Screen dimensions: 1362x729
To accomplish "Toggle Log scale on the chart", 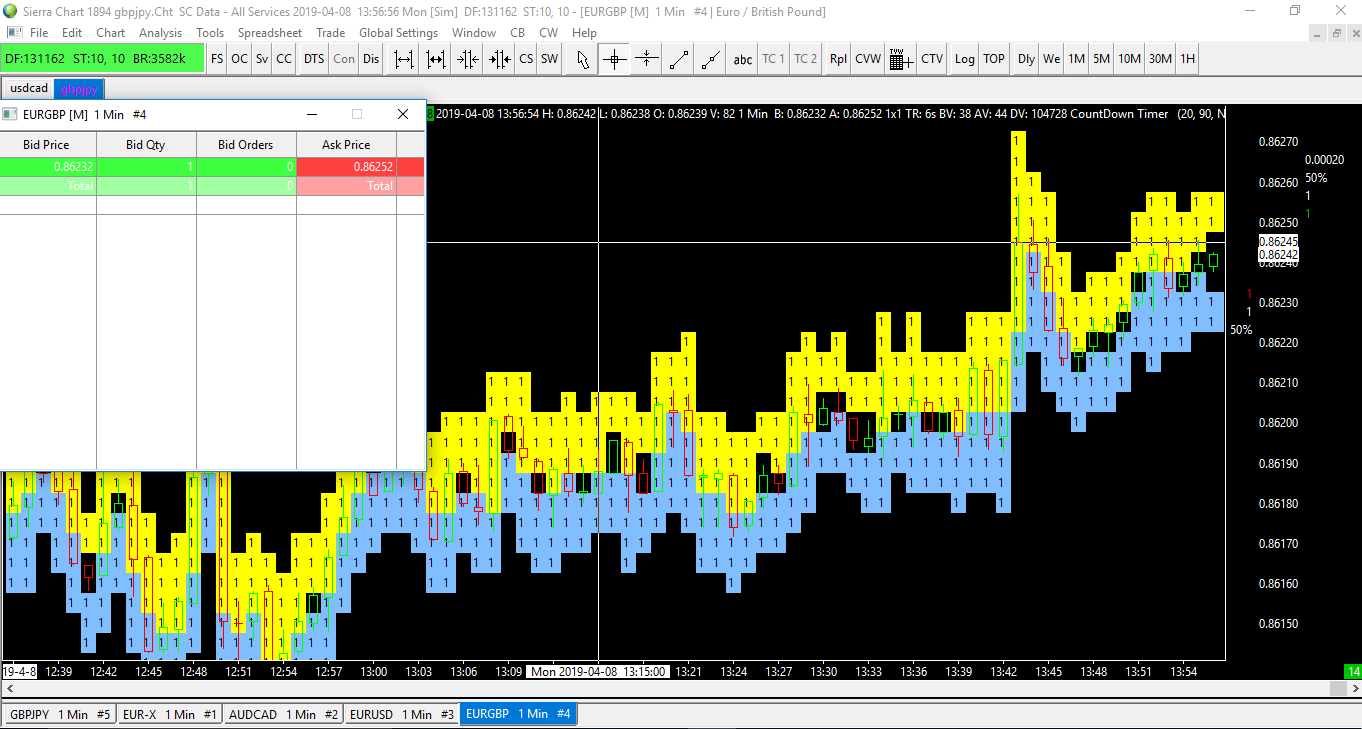I will click(964, 59).
